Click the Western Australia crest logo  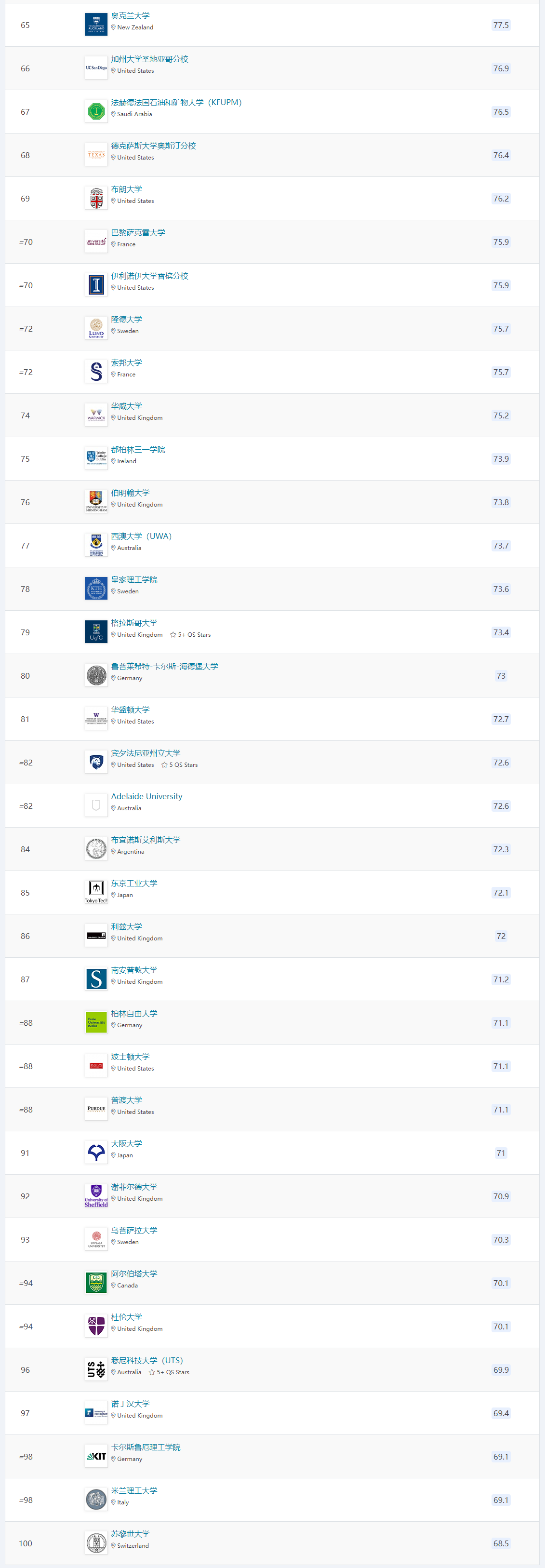click(96, 545)
